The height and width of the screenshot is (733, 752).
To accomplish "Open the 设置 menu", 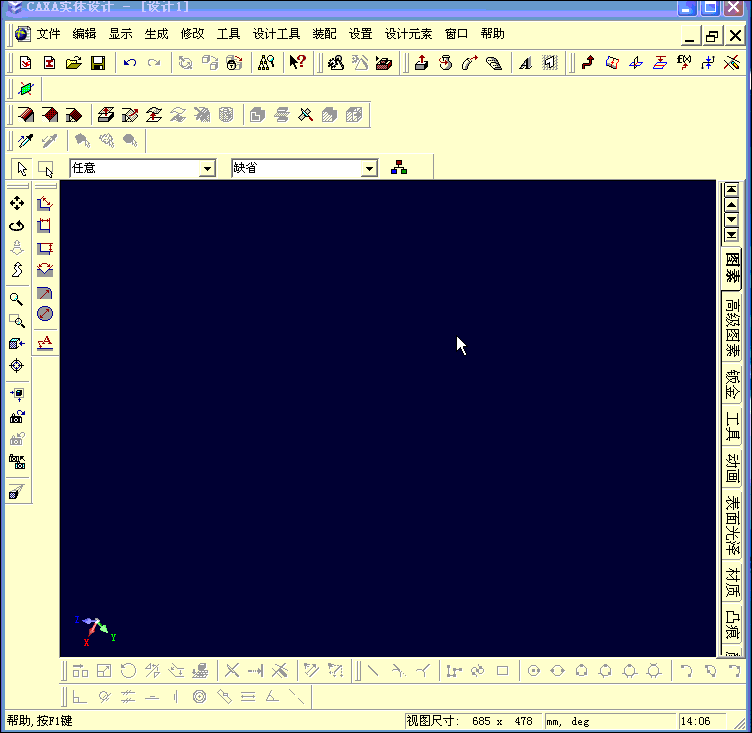I will click(x=360, y=34).
